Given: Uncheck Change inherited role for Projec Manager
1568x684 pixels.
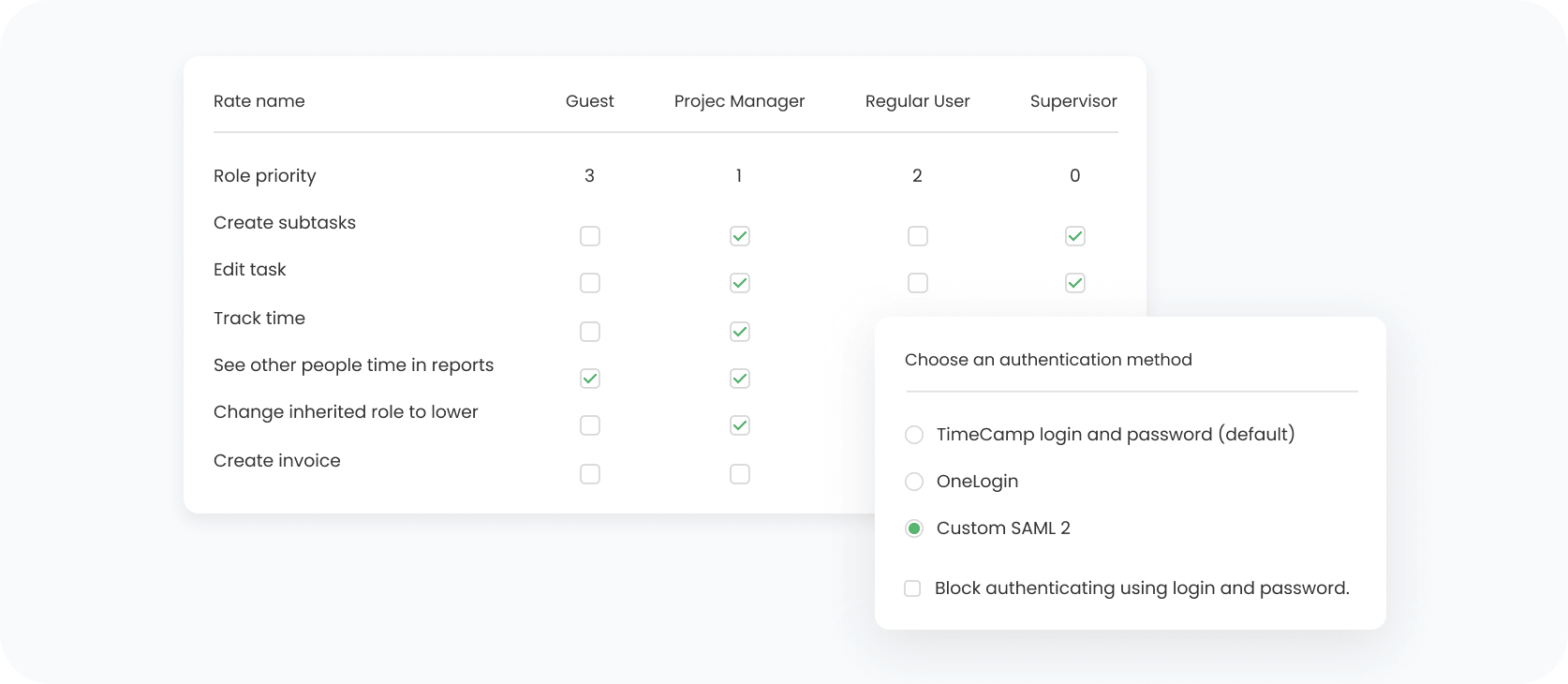Looking at the screenshot, I should point(740,425).
